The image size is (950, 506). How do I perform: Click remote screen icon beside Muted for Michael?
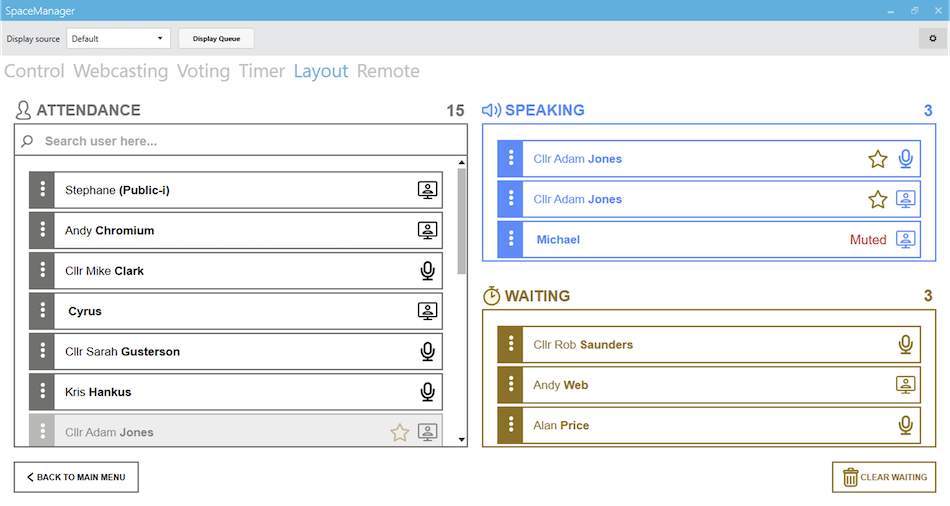coord(905,239)
